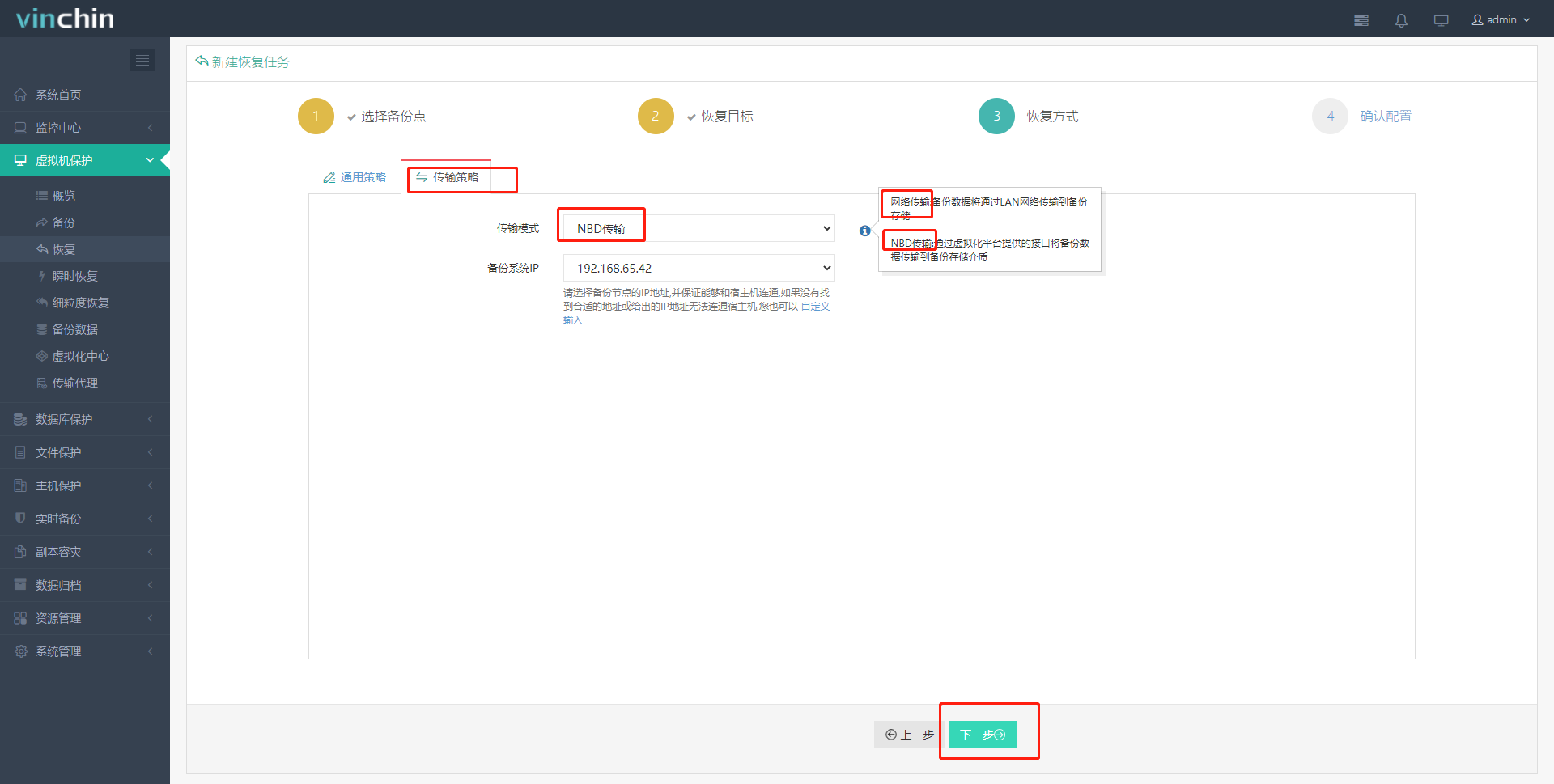The height and width of the screenshot is (784, 1554).
Task: Open the admin user menu
Action: (1501, 19)
